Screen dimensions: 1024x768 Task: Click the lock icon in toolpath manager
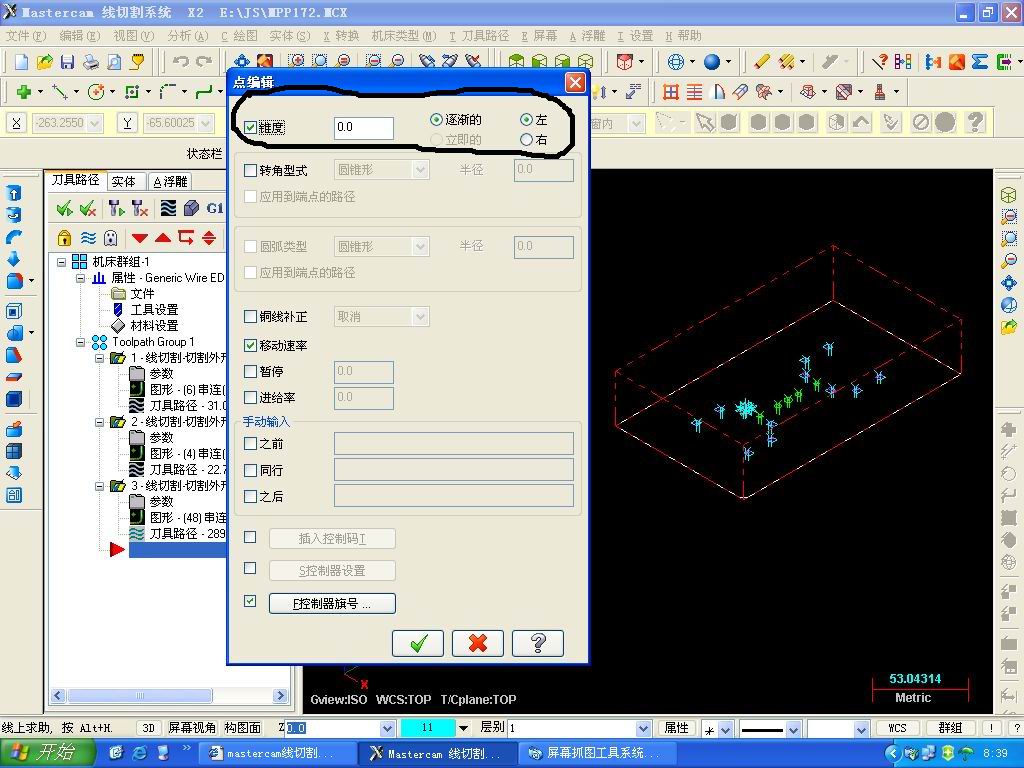[x=64, y=237]
